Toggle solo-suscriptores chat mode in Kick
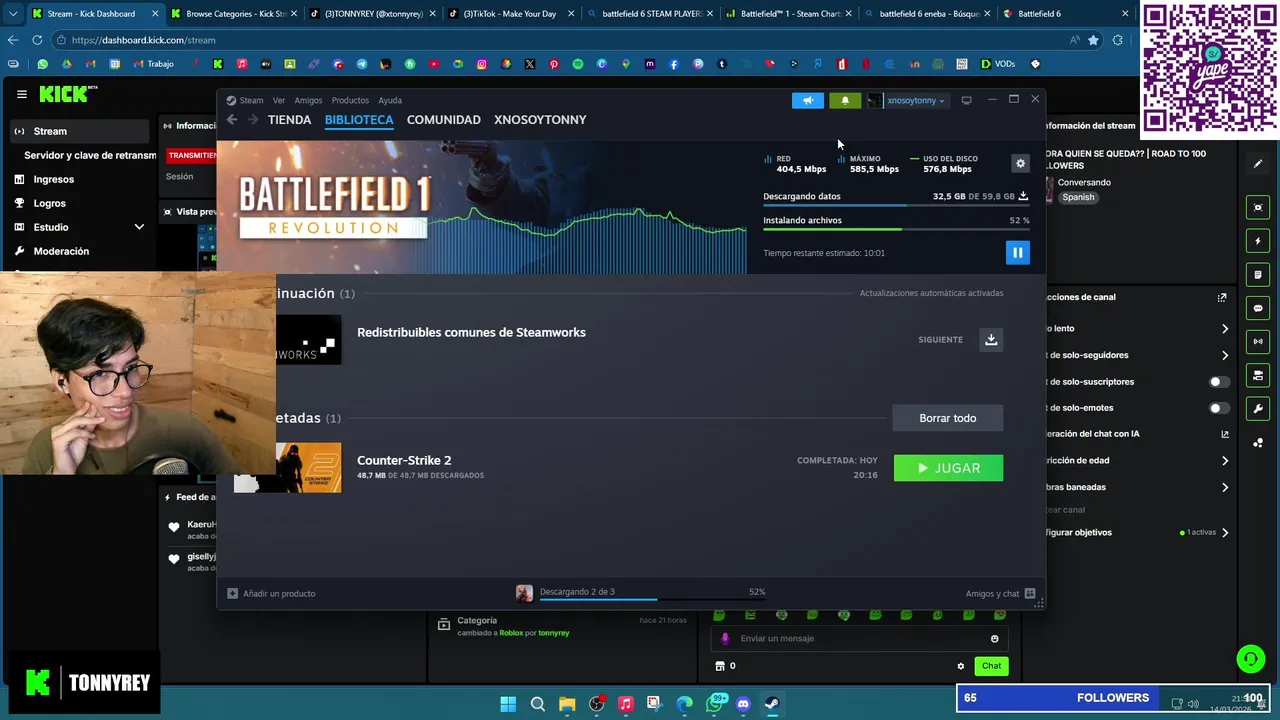 (x=1219, y=382)
